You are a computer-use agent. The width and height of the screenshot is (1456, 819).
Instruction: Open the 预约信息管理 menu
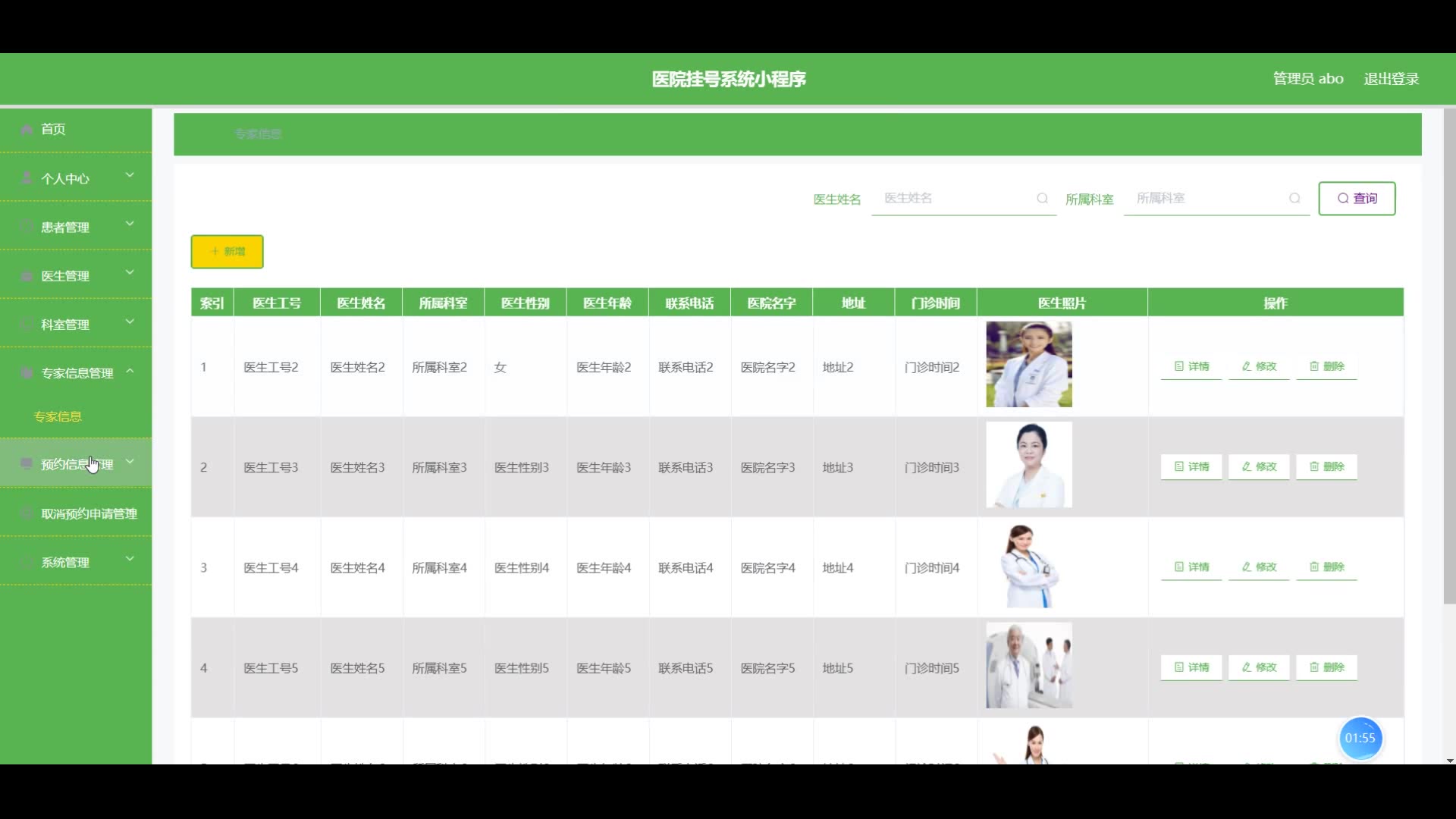76,464
